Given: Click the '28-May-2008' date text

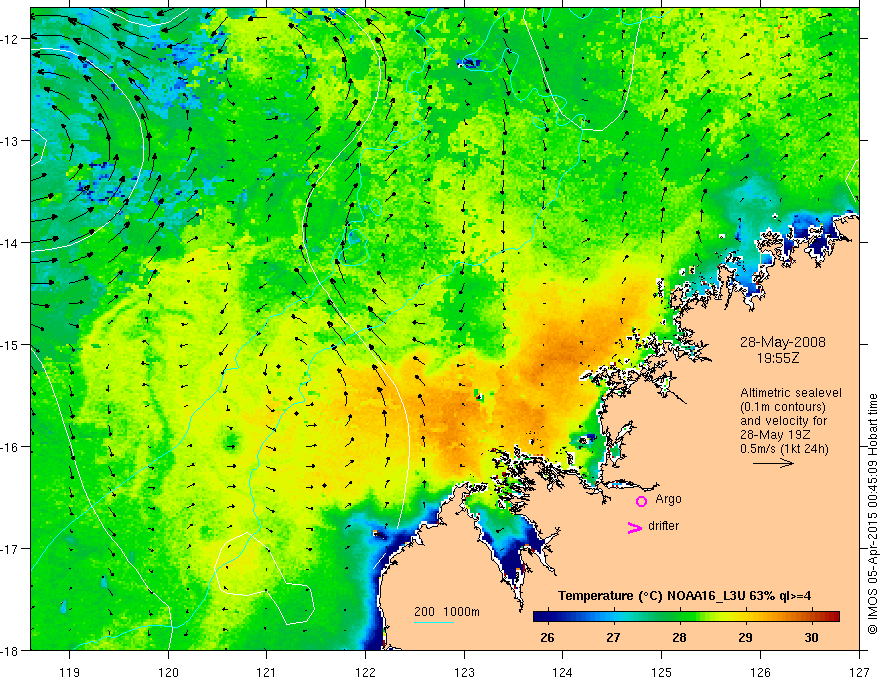Looking at the screenshot, I should coord(783,342).
